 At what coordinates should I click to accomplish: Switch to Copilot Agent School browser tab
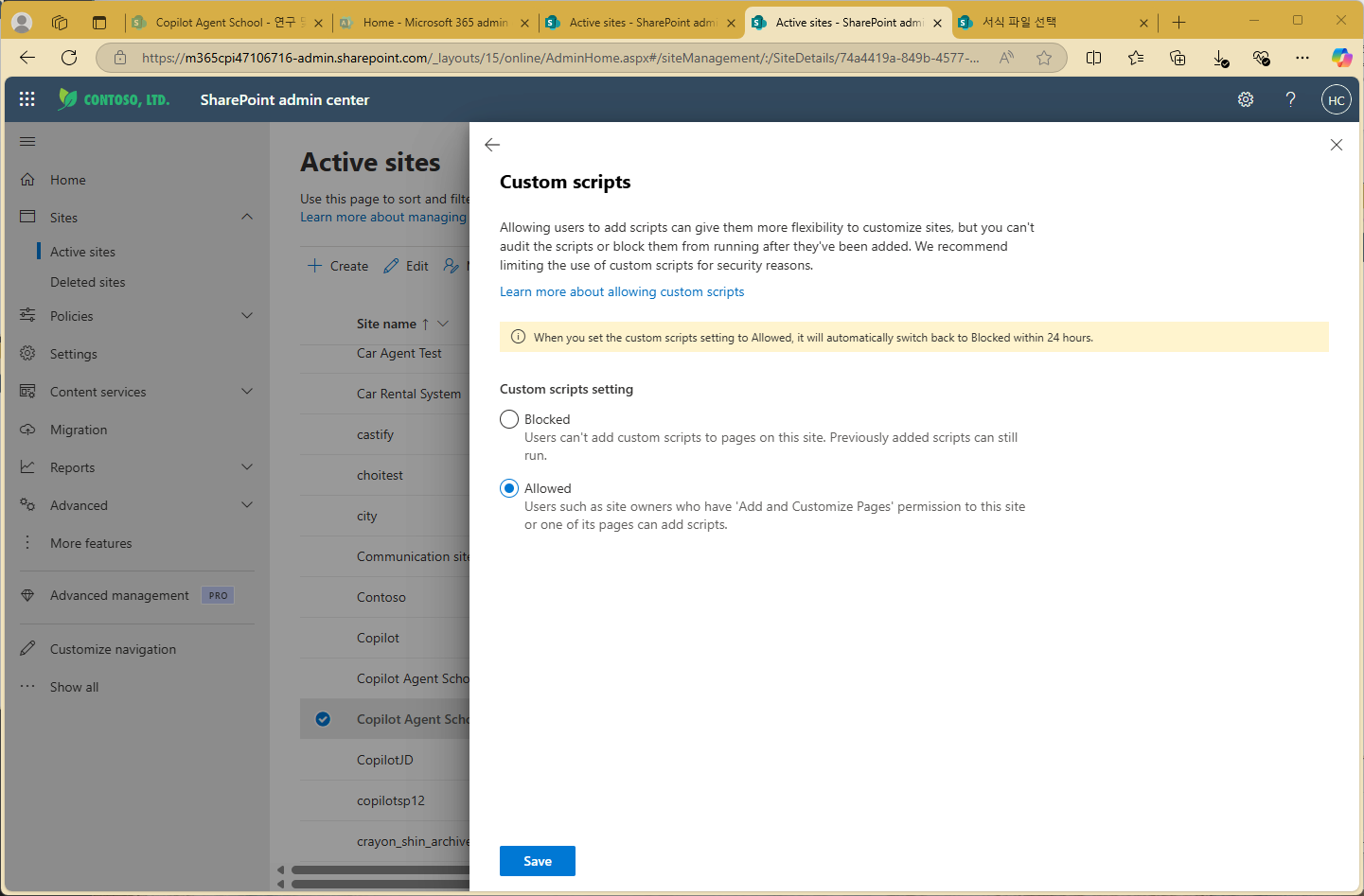pyautogui.click(x=227, y=22)
